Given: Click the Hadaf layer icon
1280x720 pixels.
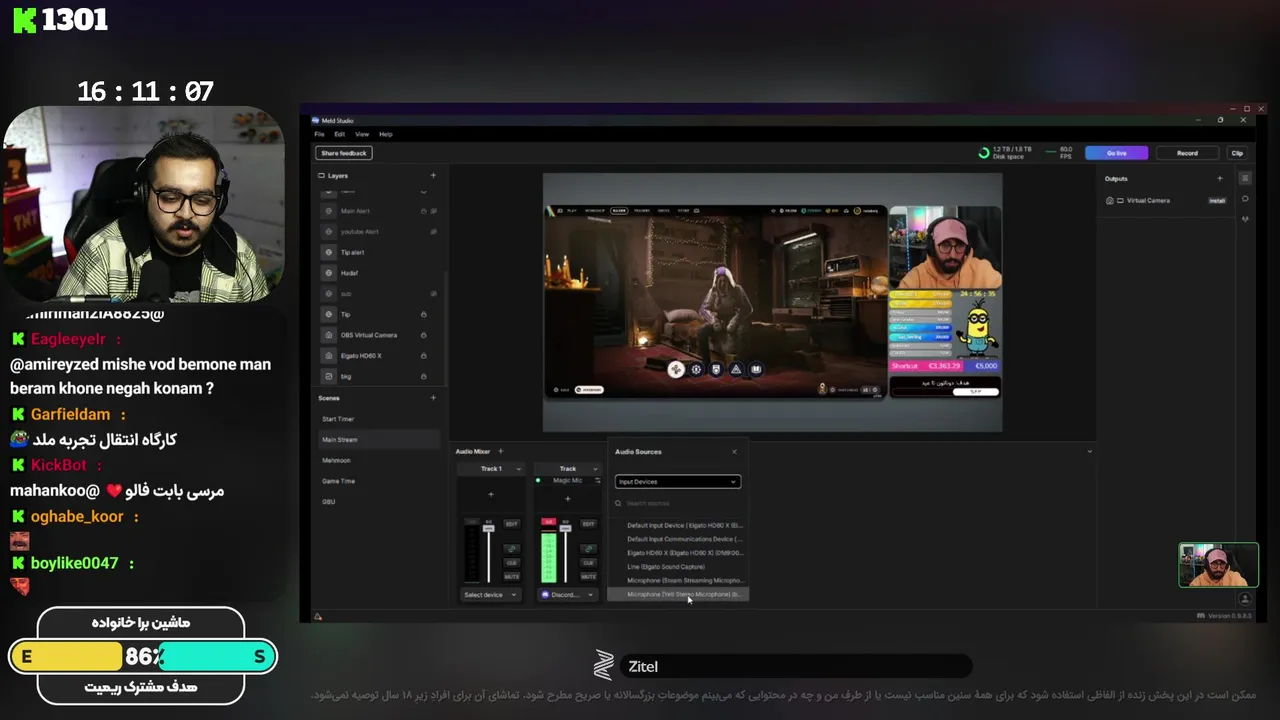Looking at the screenshot, I should pos(328,273).
